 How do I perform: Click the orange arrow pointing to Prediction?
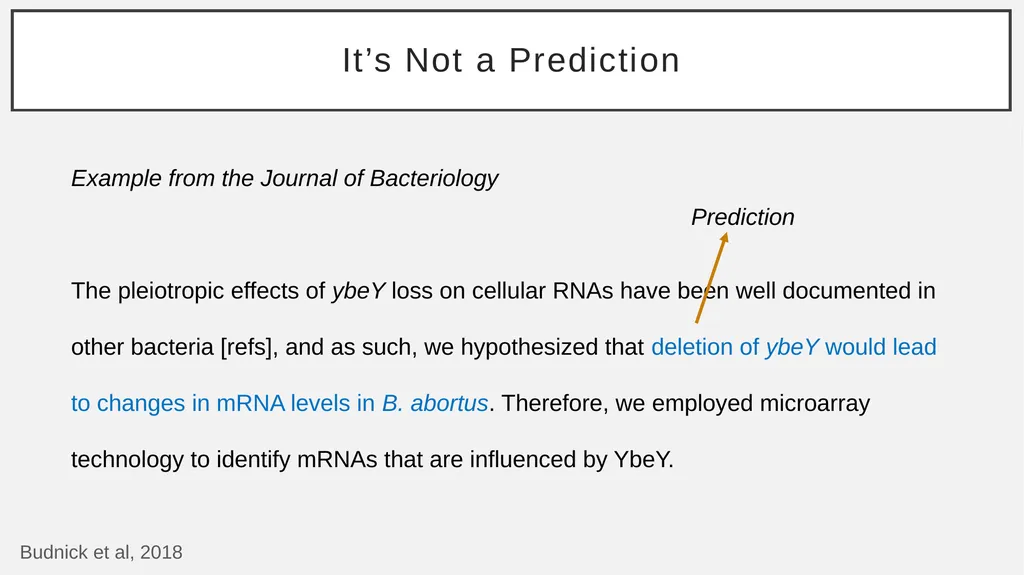(712, 278)
